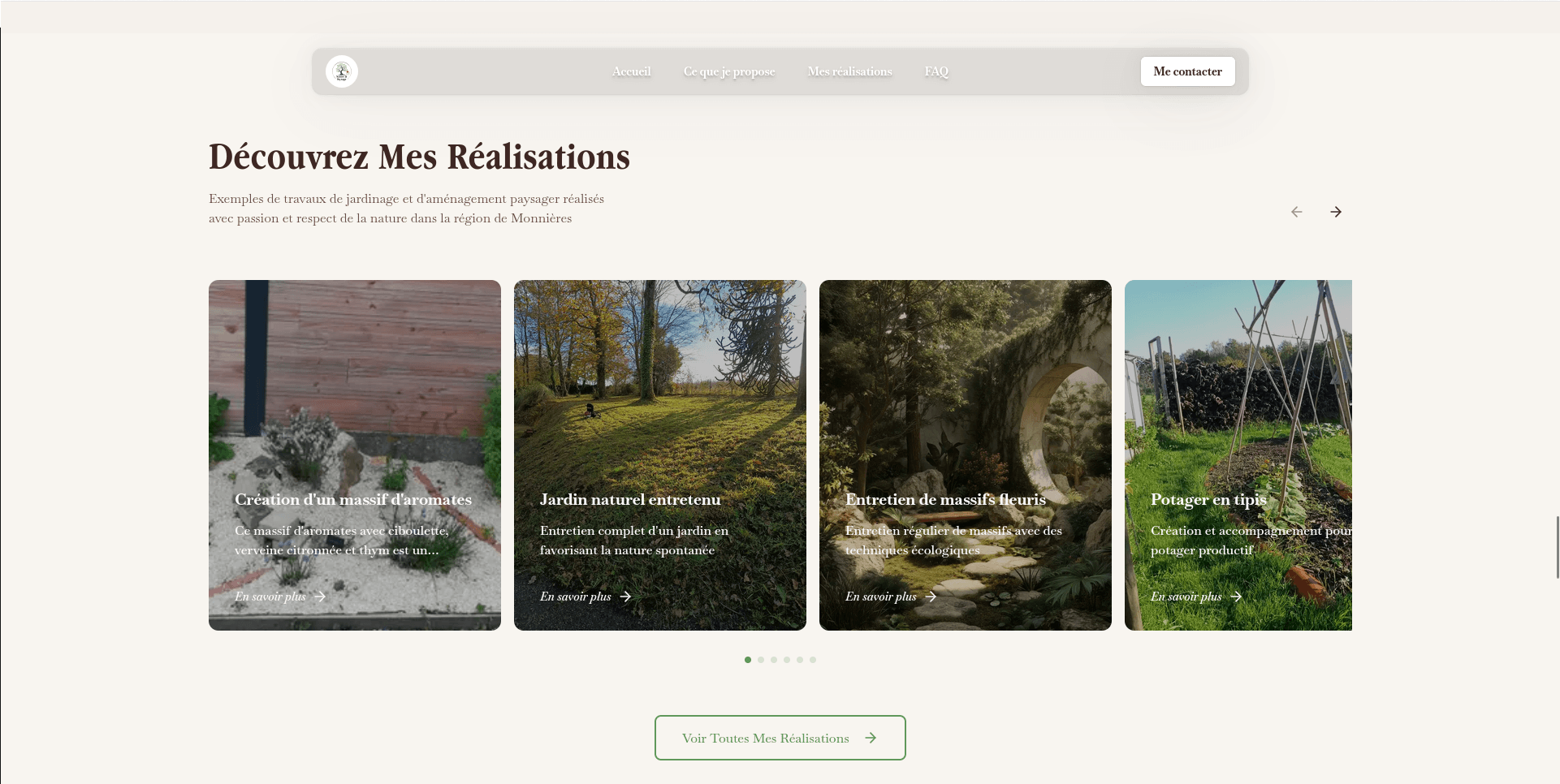This screenshot has height=784, width=1560.
Task: Click arrow inside Voir Toutes Mes Réalisations button
Action: point(871,738)
